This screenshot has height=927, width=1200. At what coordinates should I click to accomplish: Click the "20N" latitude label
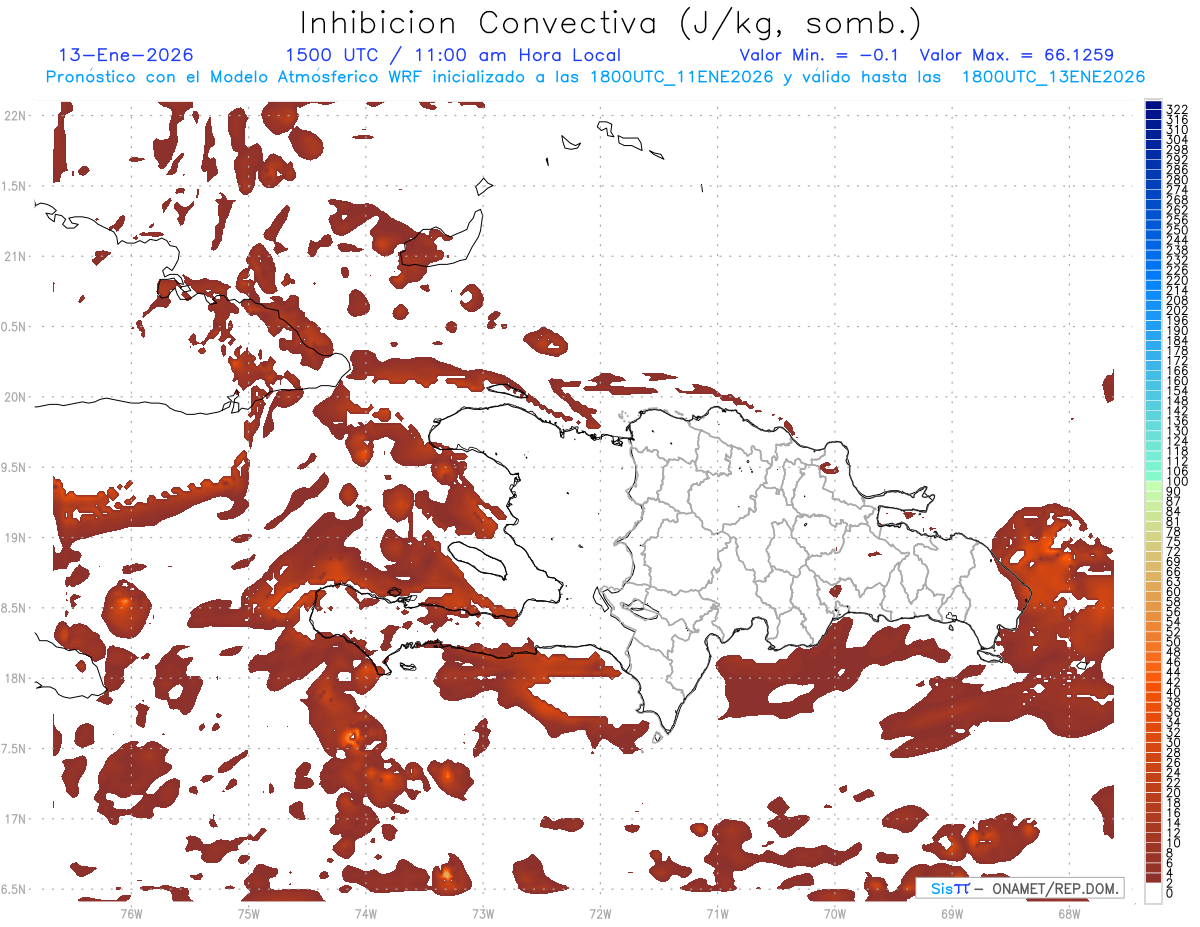(16, 397)
